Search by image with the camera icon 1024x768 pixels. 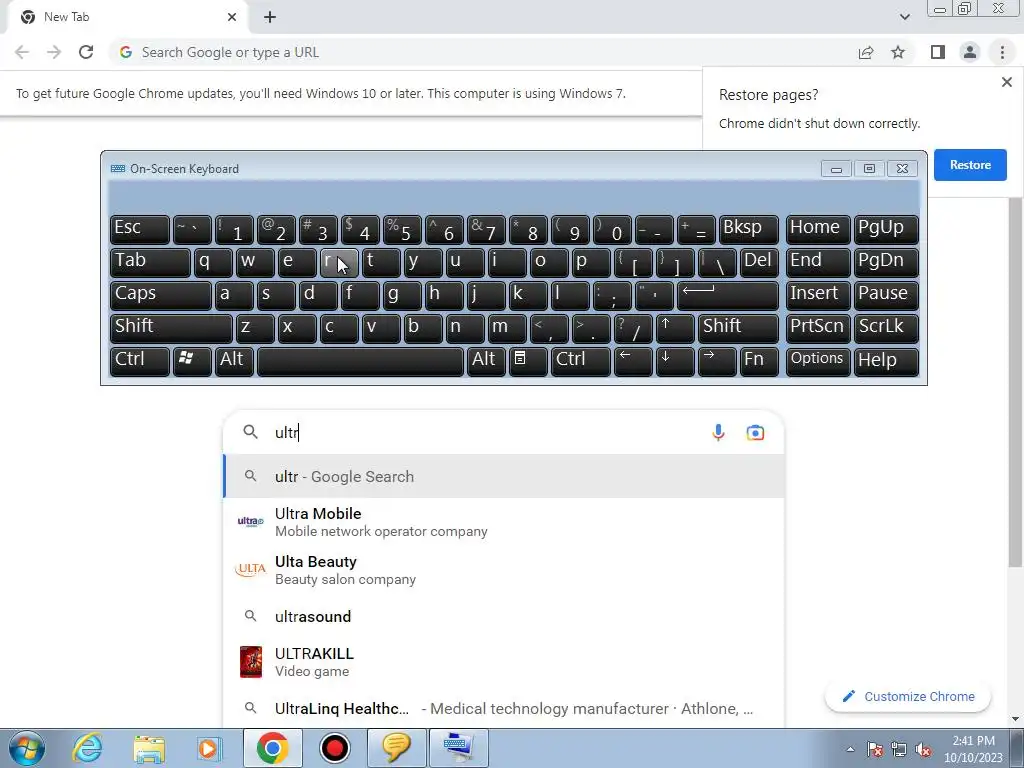(x=755, y=432)
